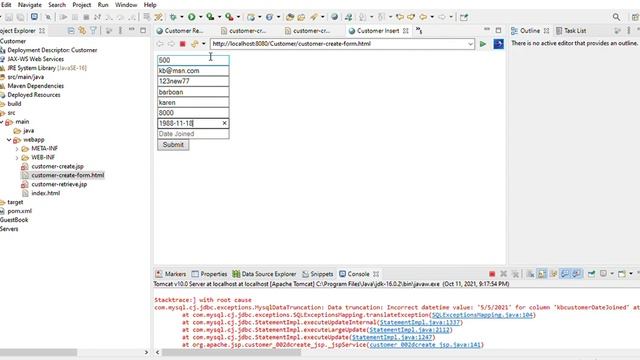Toggle Link with Editor in Project Explorer
This screenshot has height=360, width=640.
(x=82, y=31)
